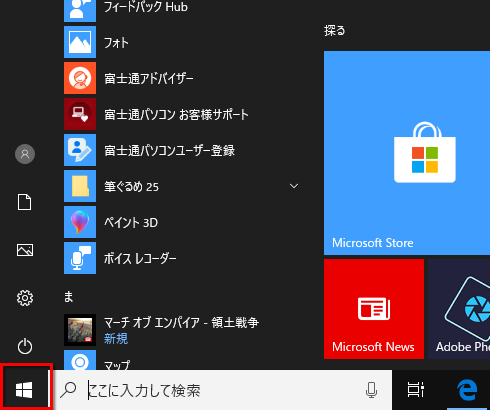The width and height of the screenshot is (490, 410).
Task: Open 富士通アドバイザー app icon
Action: pyautogui.click(x=80, y=78)
